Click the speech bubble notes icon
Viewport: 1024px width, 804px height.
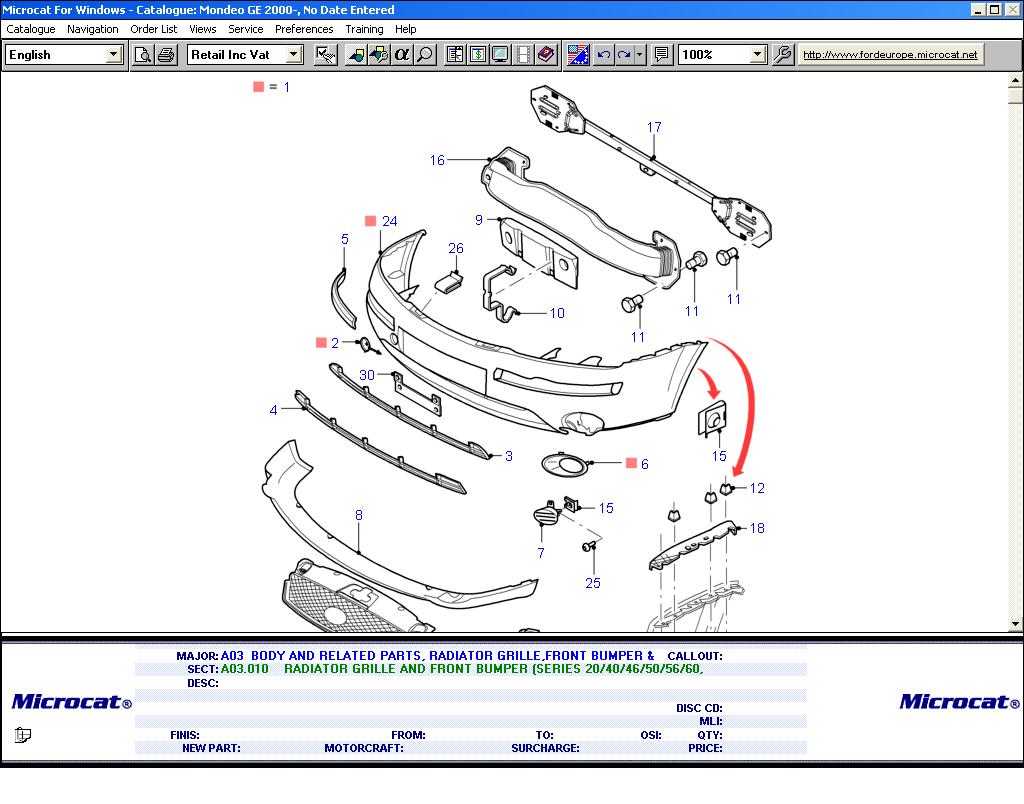[661, 55]
